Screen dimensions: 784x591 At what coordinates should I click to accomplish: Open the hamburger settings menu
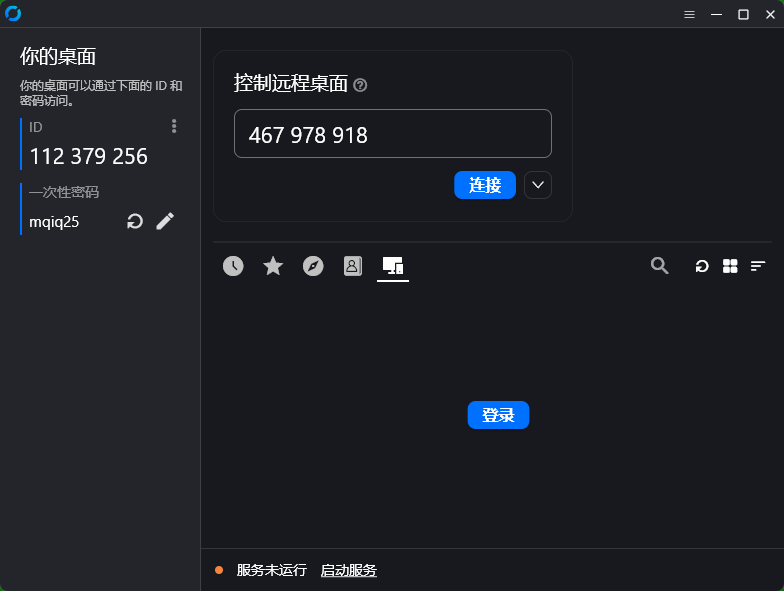[690, 14]
